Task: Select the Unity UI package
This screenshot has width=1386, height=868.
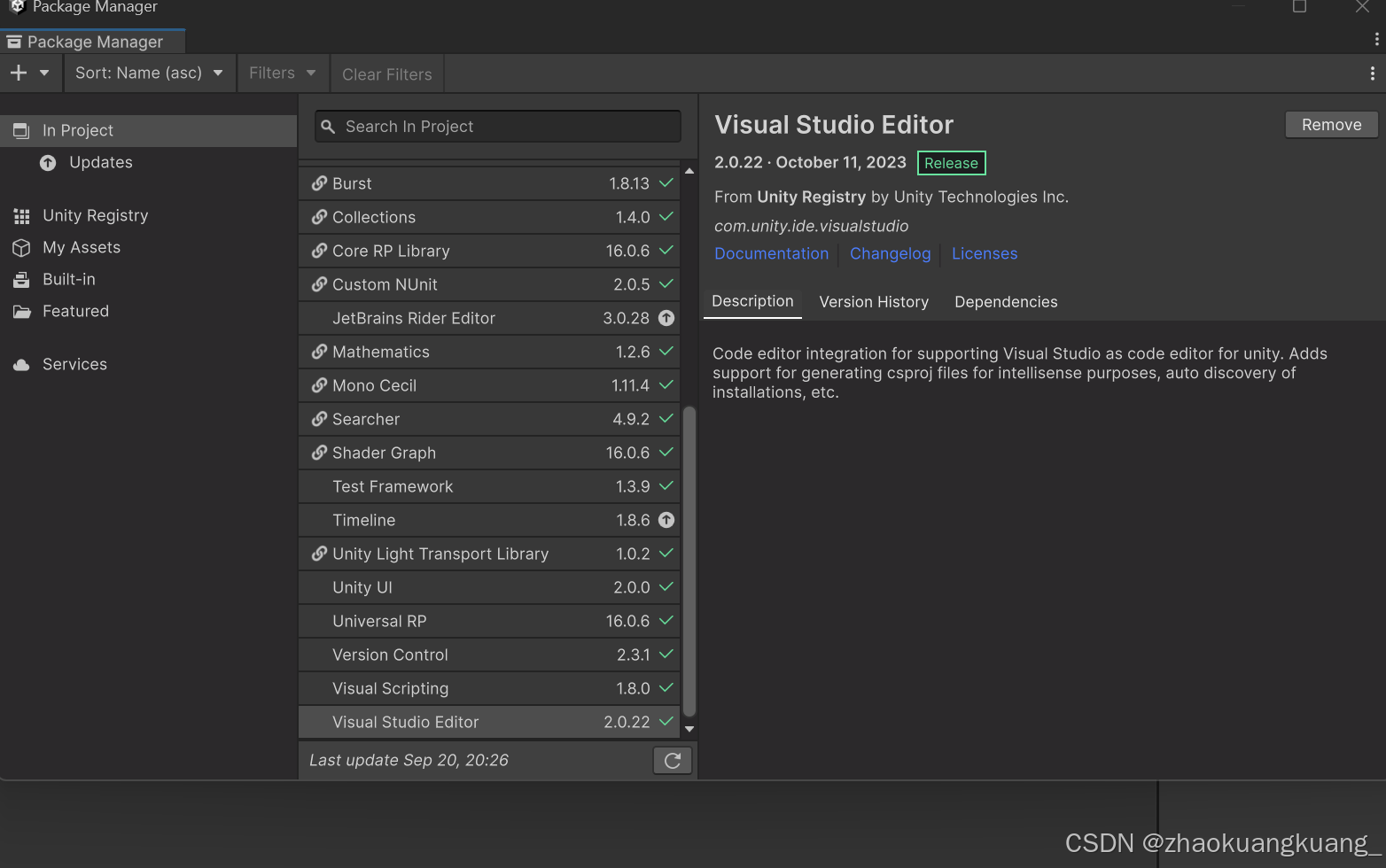Action: point(489,587)
